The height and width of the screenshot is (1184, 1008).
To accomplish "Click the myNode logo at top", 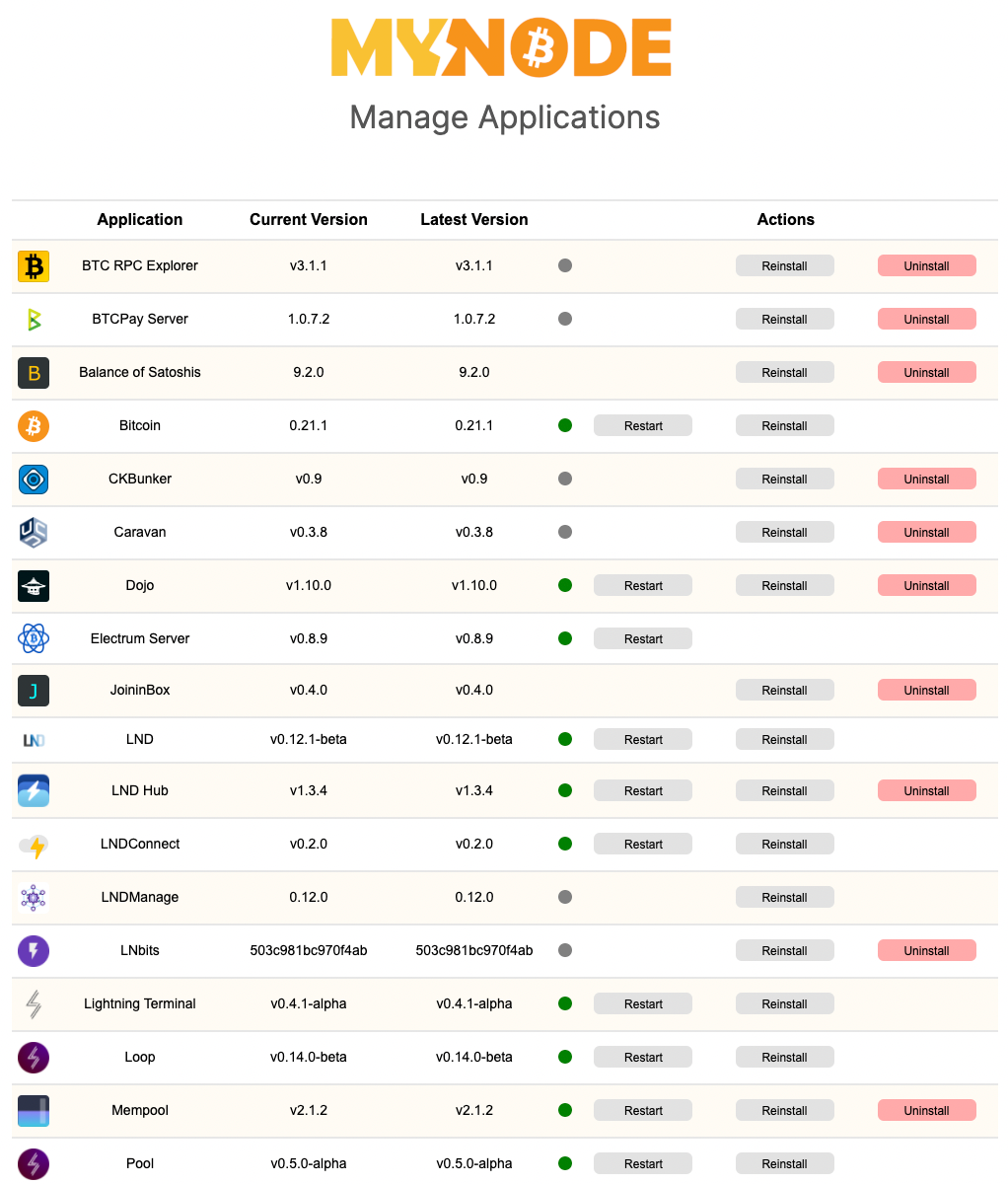I will (x=502, y=47).
